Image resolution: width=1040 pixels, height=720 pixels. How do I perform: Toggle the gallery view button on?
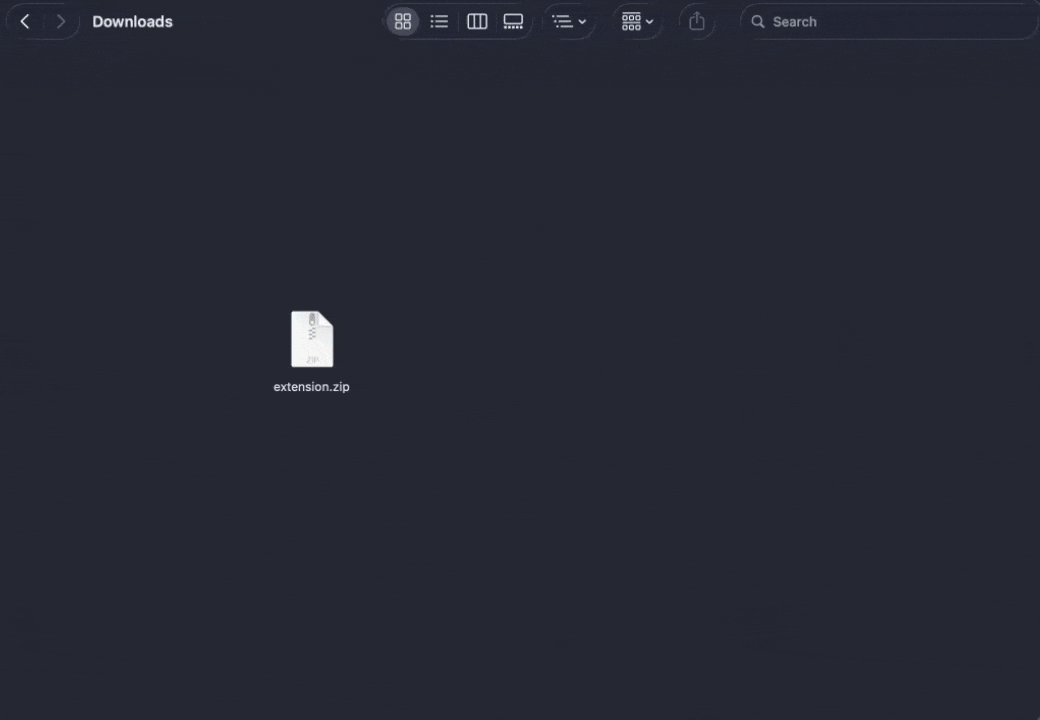[513, 21]
